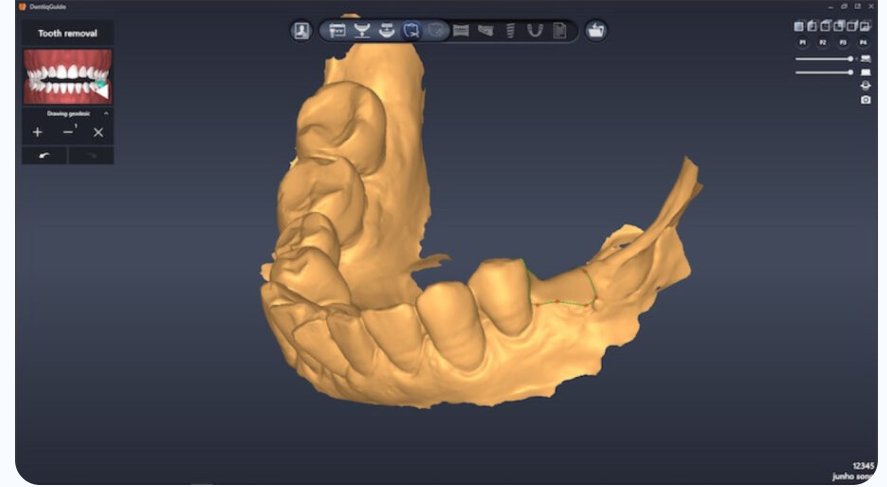Clear drawing with the X button
The height and width of the screenshot is (487, 887).
click(98, 132)
